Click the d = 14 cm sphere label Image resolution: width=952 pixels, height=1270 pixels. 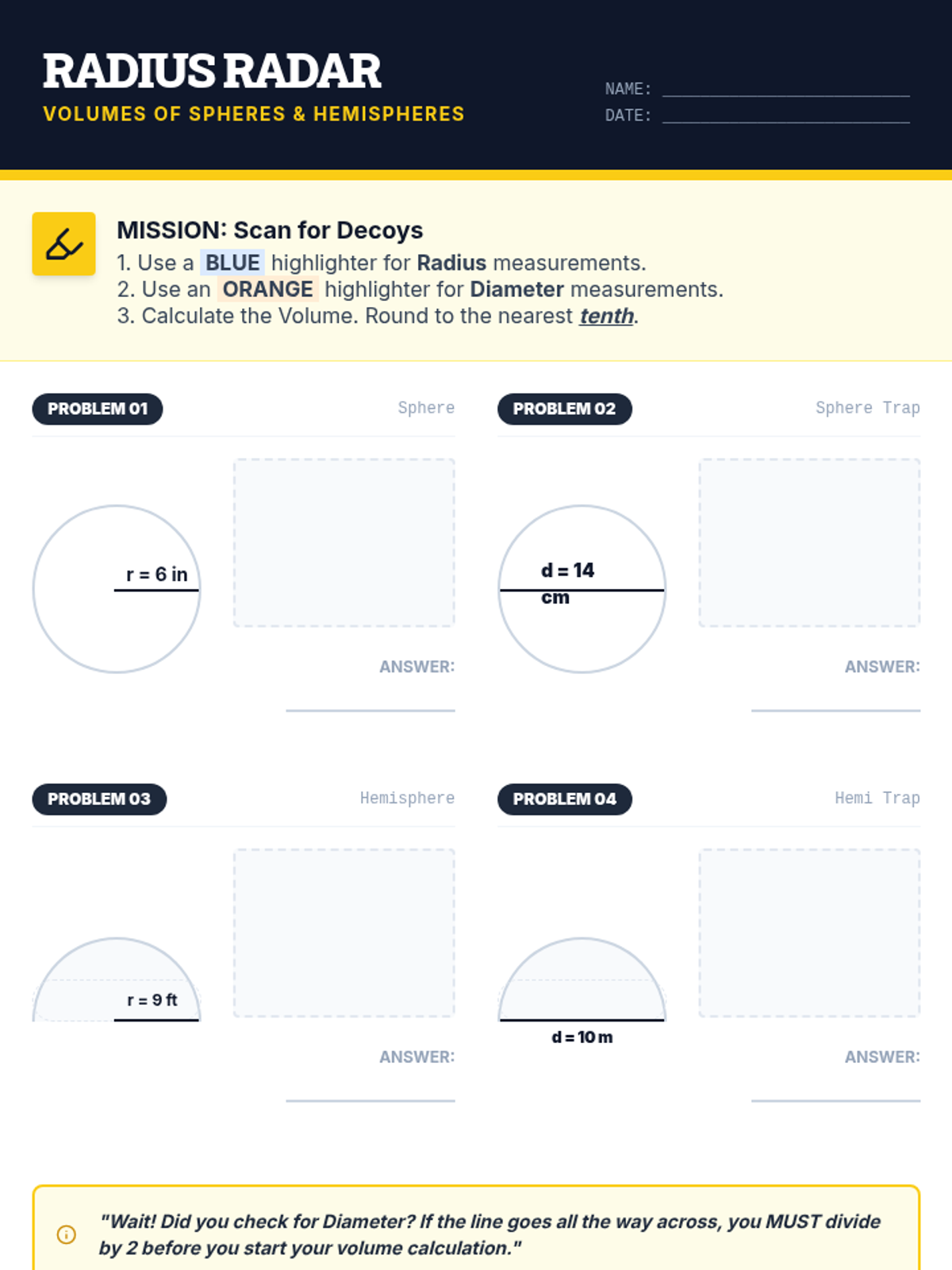[x=567, y=582]
